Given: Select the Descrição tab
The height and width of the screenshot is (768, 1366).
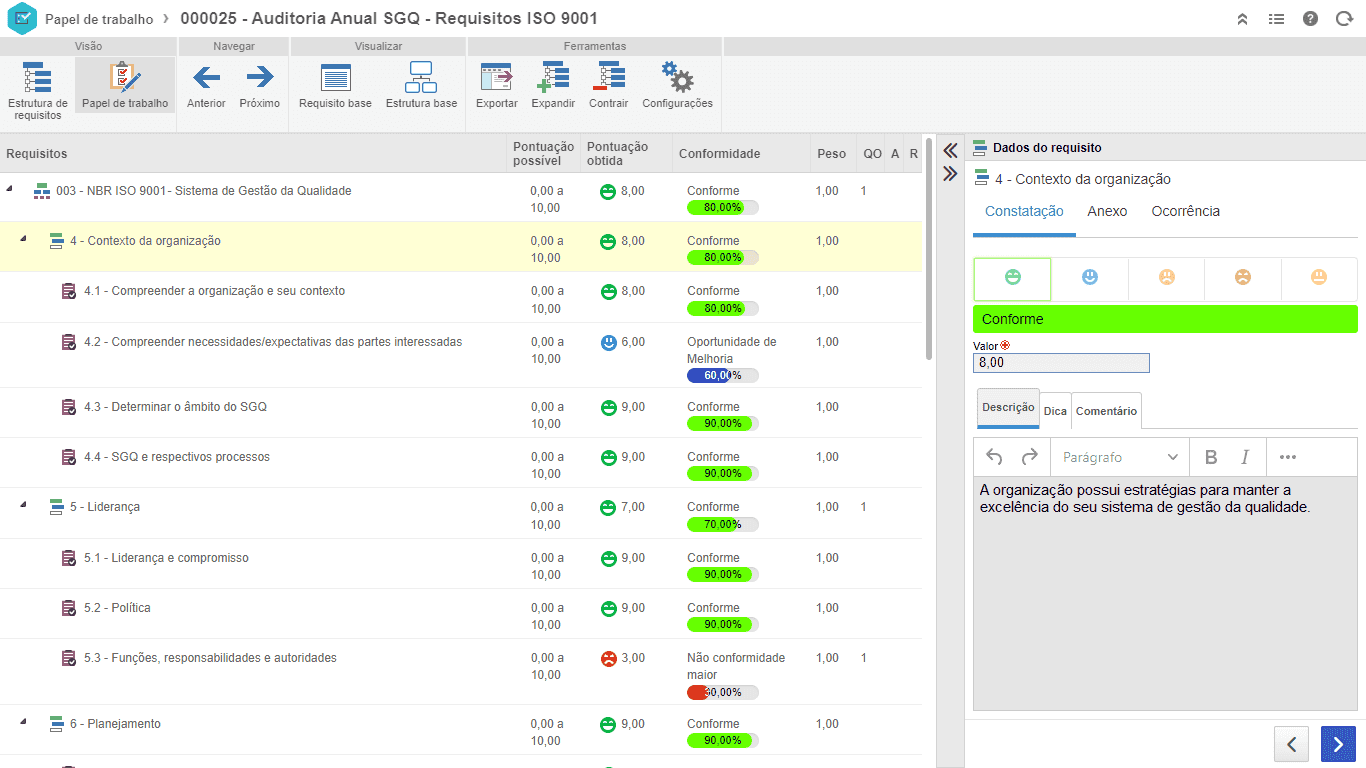Looking at the screenshot, I should point(1008,408).
